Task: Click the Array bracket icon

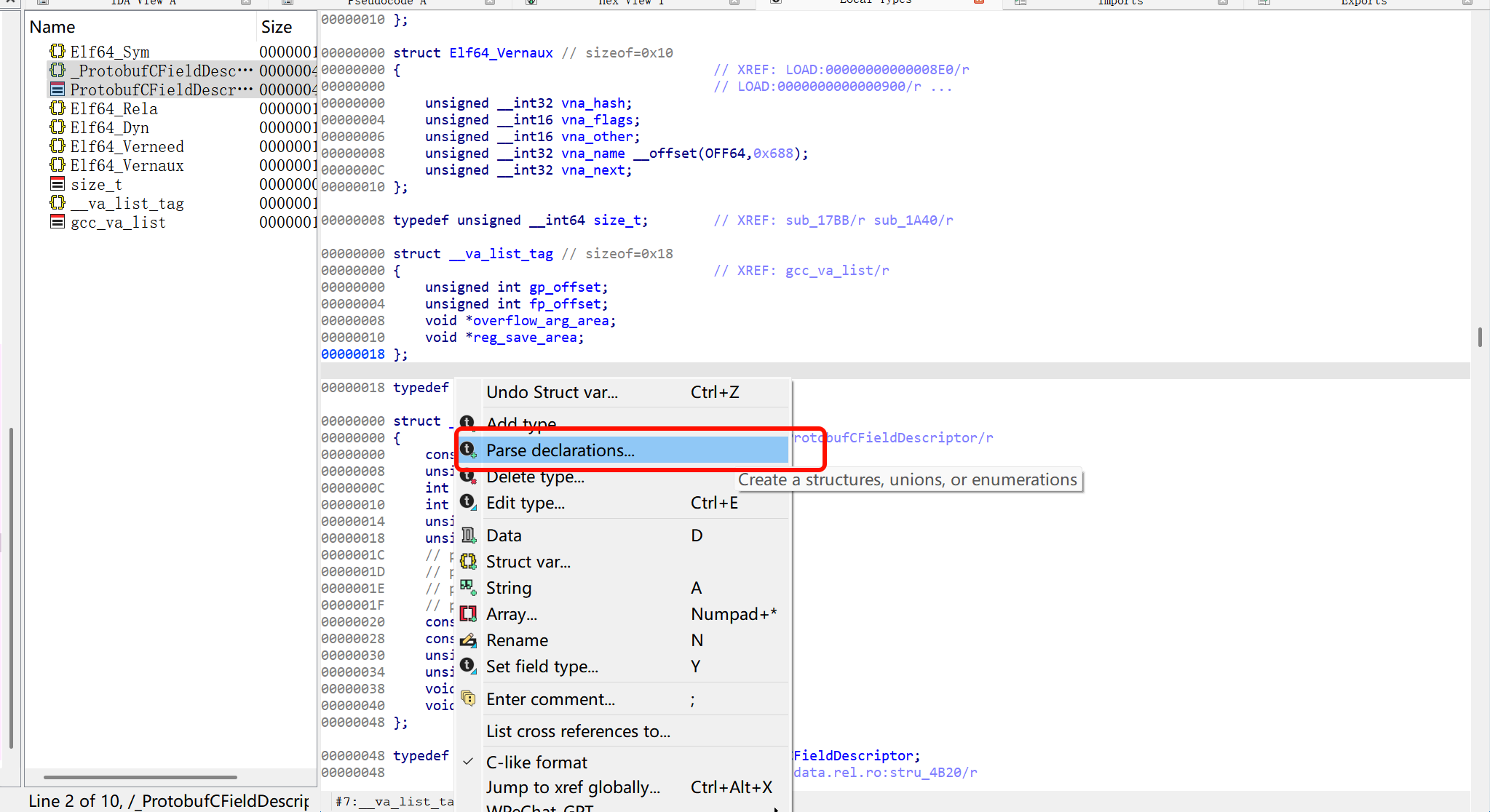Action: tap(468, 614)
